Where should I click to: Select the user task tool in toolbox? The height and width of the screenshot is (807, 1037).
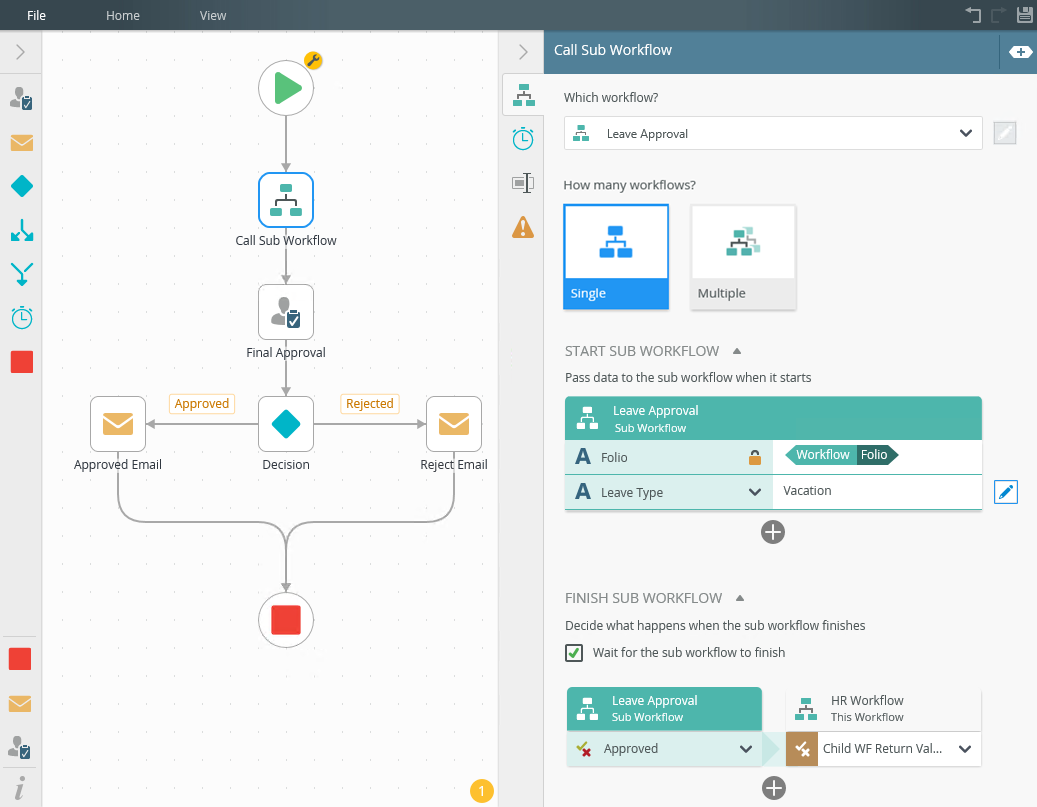click(x=21, y=99)
